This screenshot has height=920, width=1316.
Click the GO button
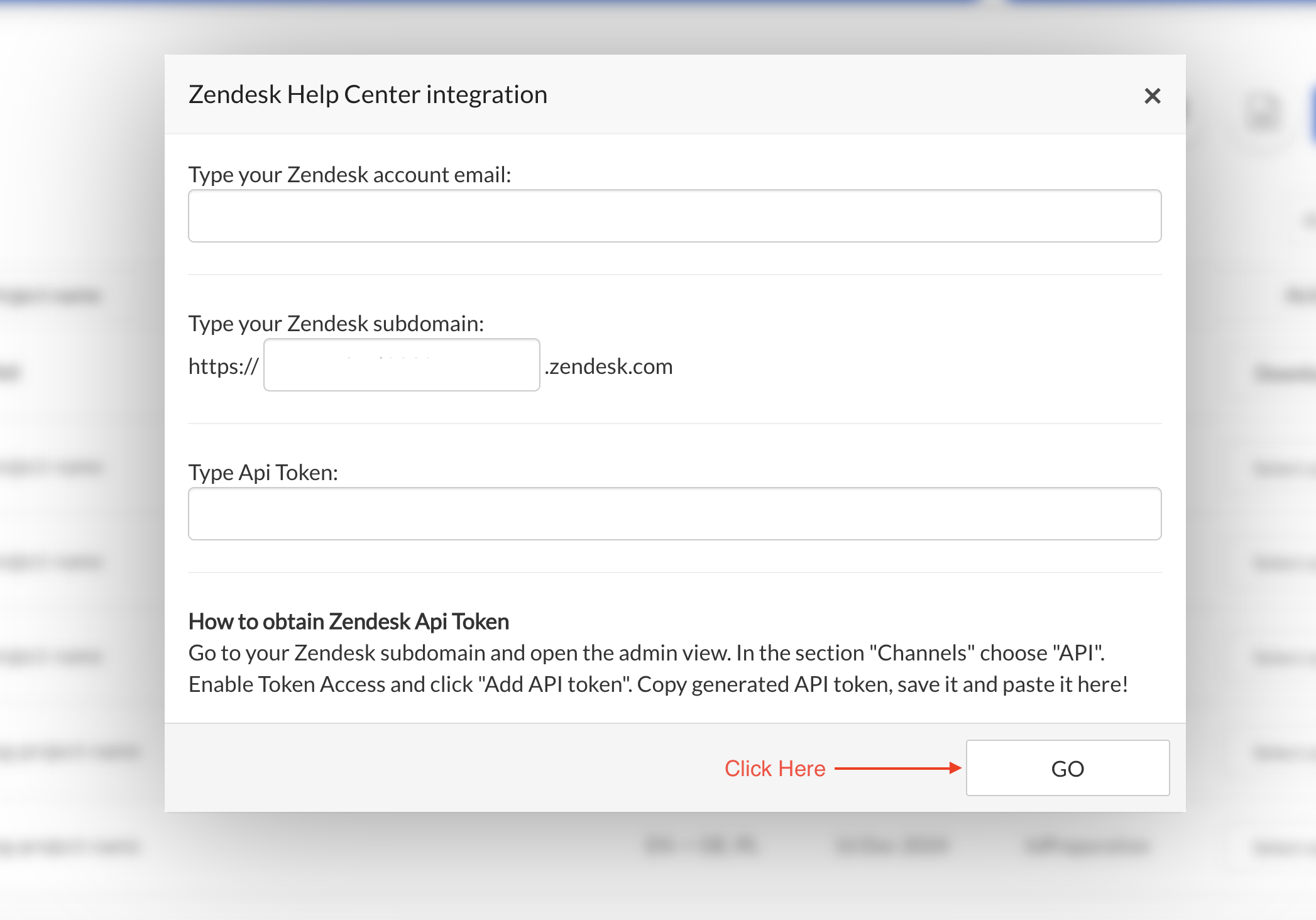(x=1067, y=768)
